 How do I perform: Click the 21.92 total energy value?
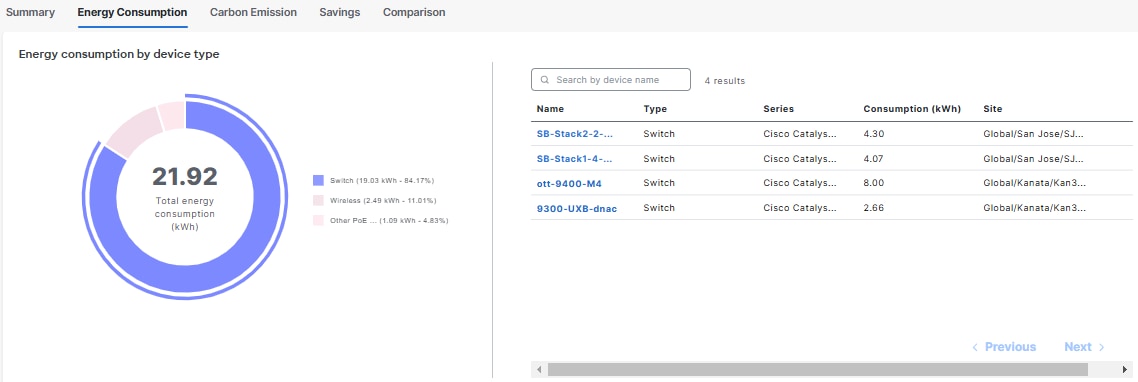[184, 176]
